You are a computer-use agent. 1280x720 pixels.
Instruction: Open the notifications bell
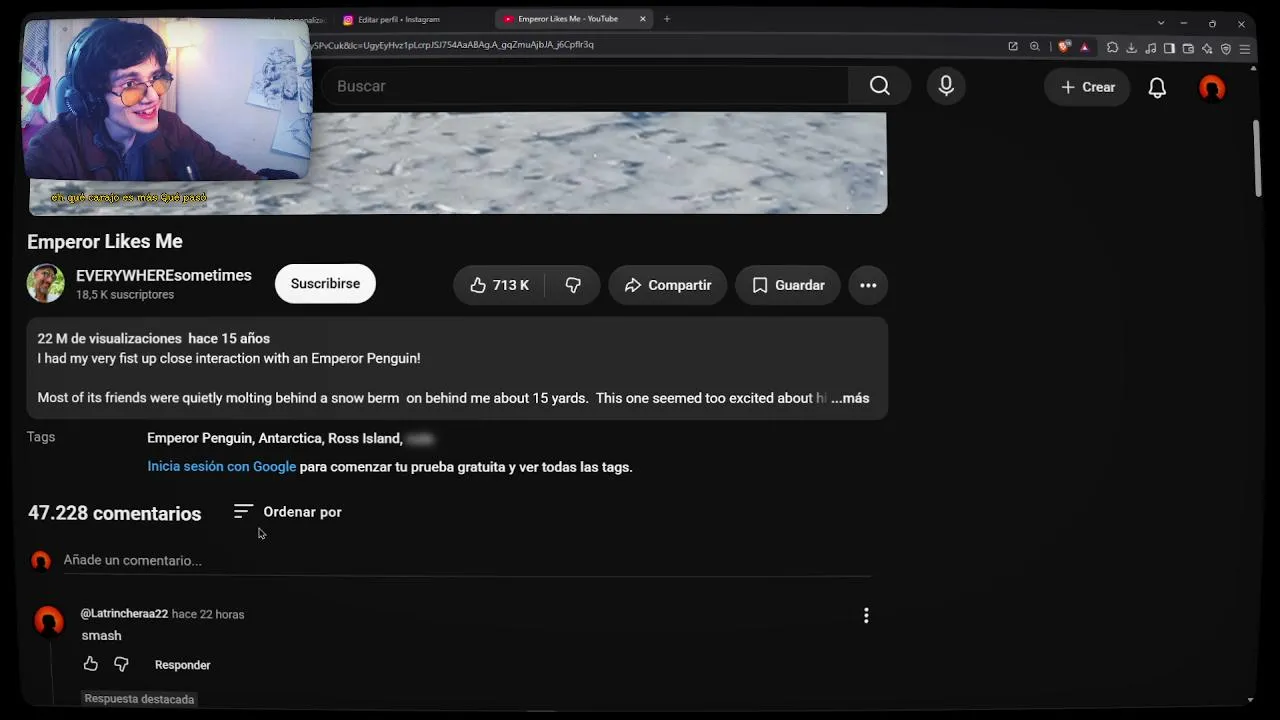point(1157,87)
